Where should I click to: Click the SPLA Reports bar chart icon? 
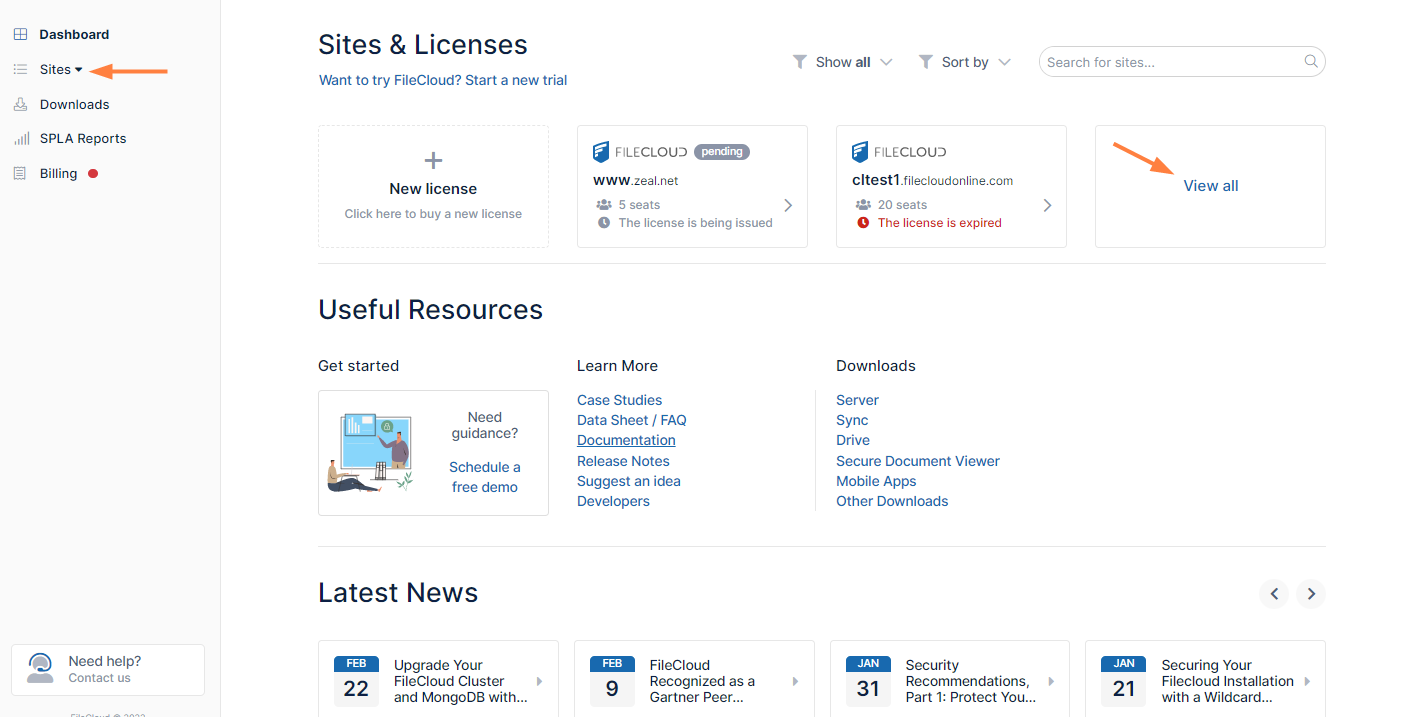pos(20,139)
